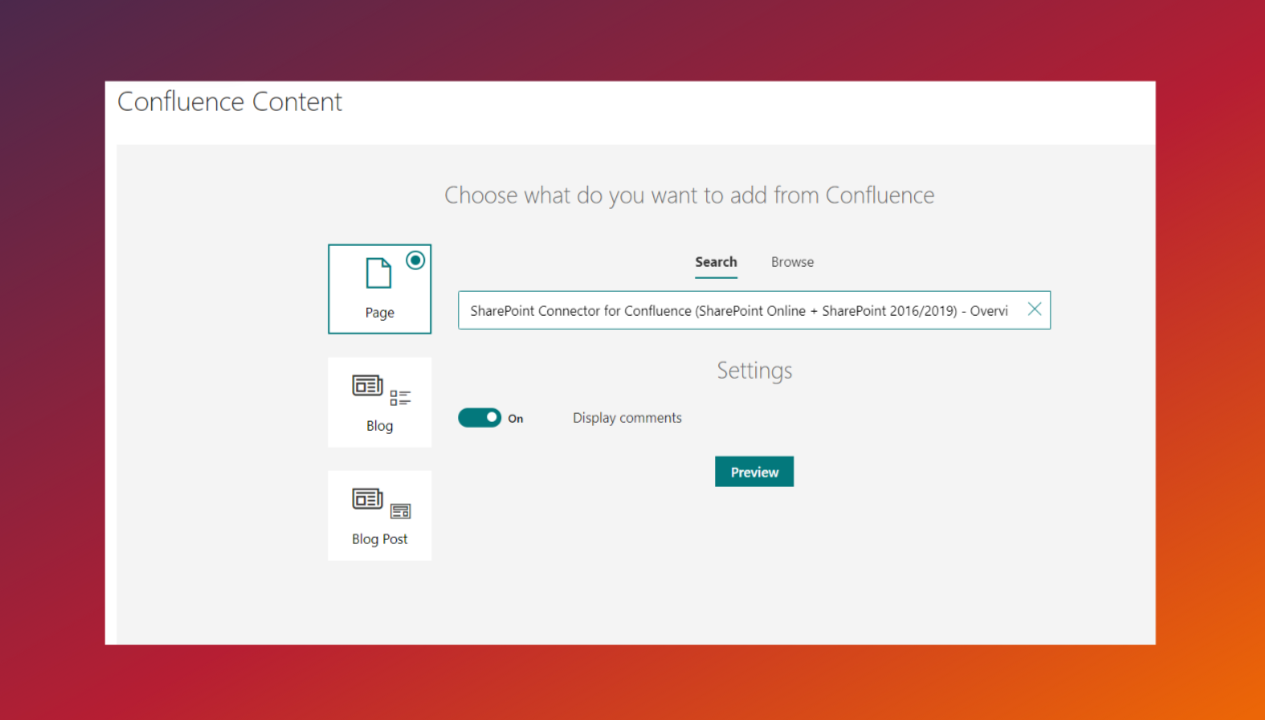1265x720 pixels.
Task: Click 'Choose what do you want to add' heading
Action: [x=689, y=195]
